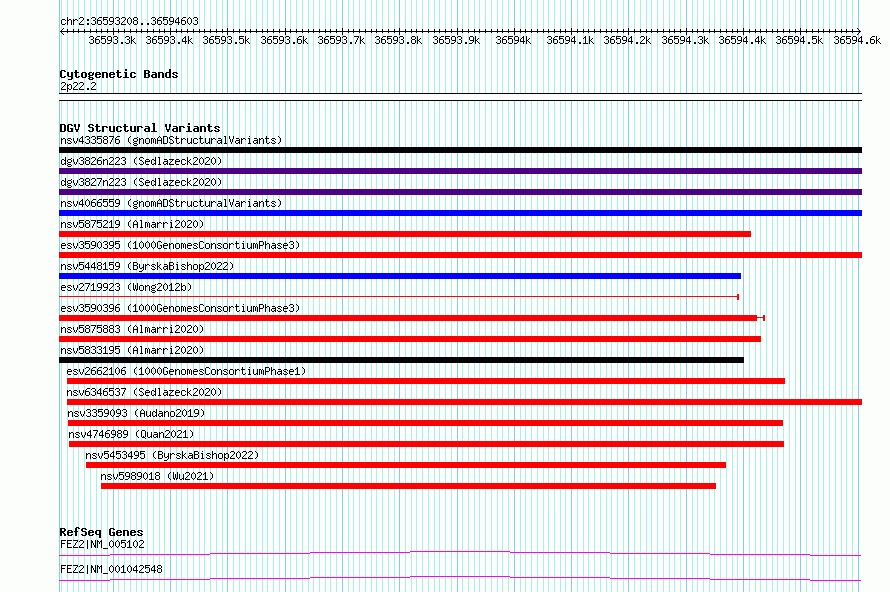Click the red bar under nsv3359093
The height and width of the screenshot is (592, 890).
click(425, 423)
